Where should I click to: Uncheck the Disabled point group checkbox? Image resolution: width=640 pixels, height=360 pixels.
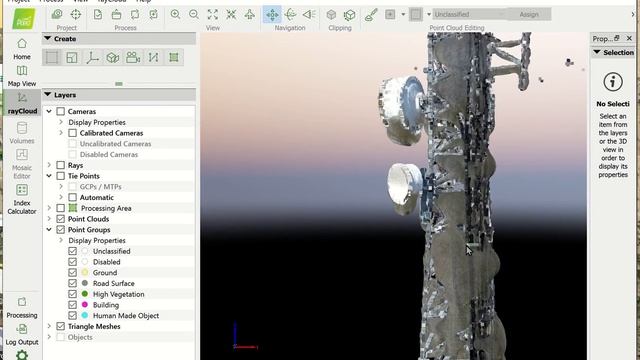[73, 262]
